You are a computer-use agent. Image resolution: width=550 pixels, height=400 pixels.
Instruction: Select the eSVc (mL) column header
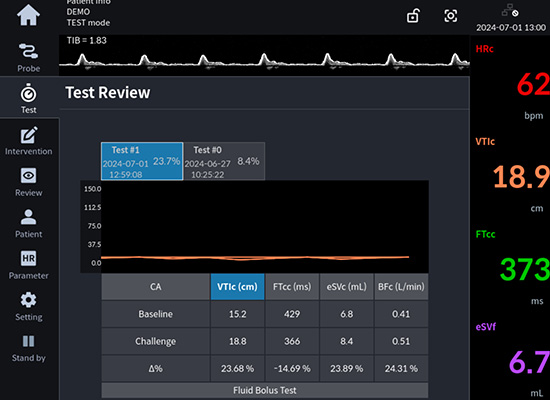pos(347,287)
